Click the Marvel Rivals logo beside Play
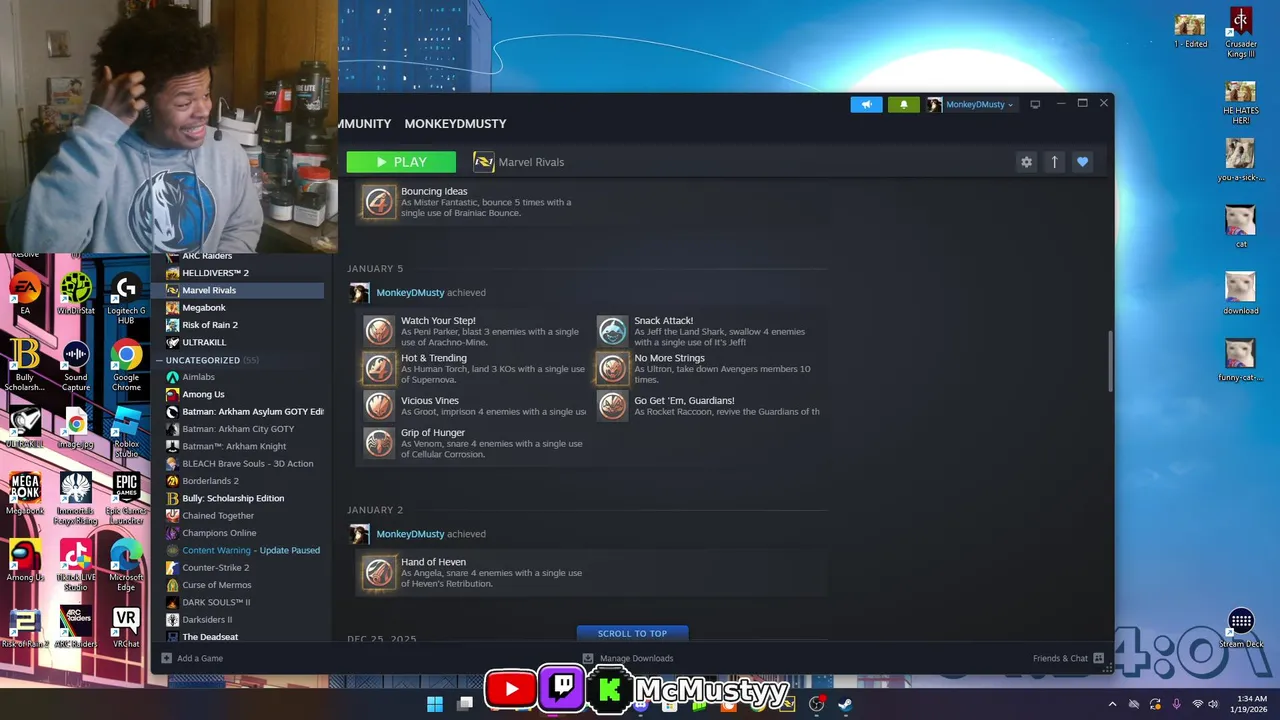1280x720 pixels. (x=484, y=162)
